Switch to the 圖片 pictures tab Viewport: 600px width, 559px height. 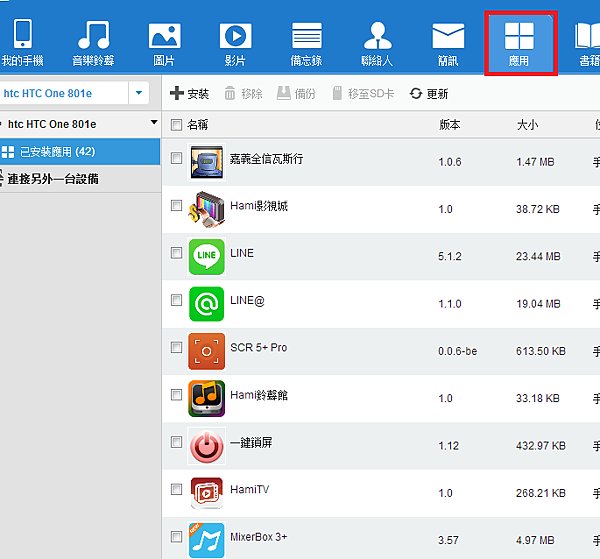coord(164,43)
